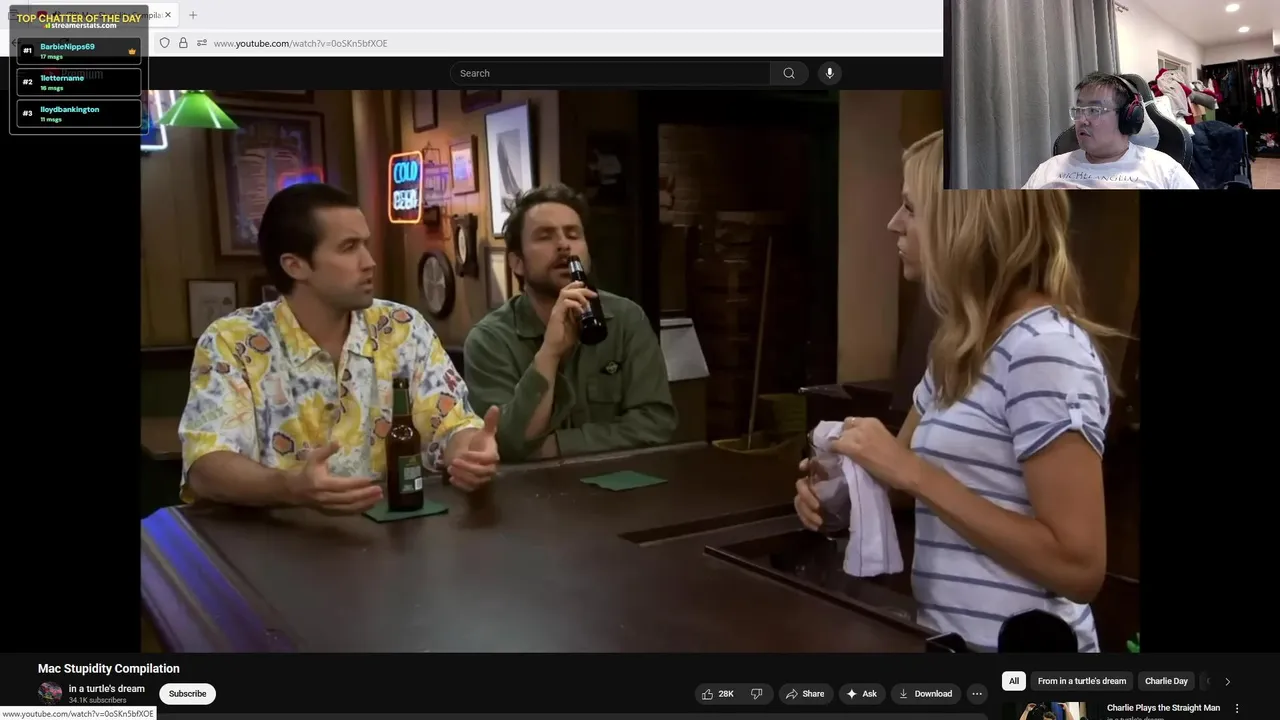Open the in a turtle's dream channel link

pos(107,688)
